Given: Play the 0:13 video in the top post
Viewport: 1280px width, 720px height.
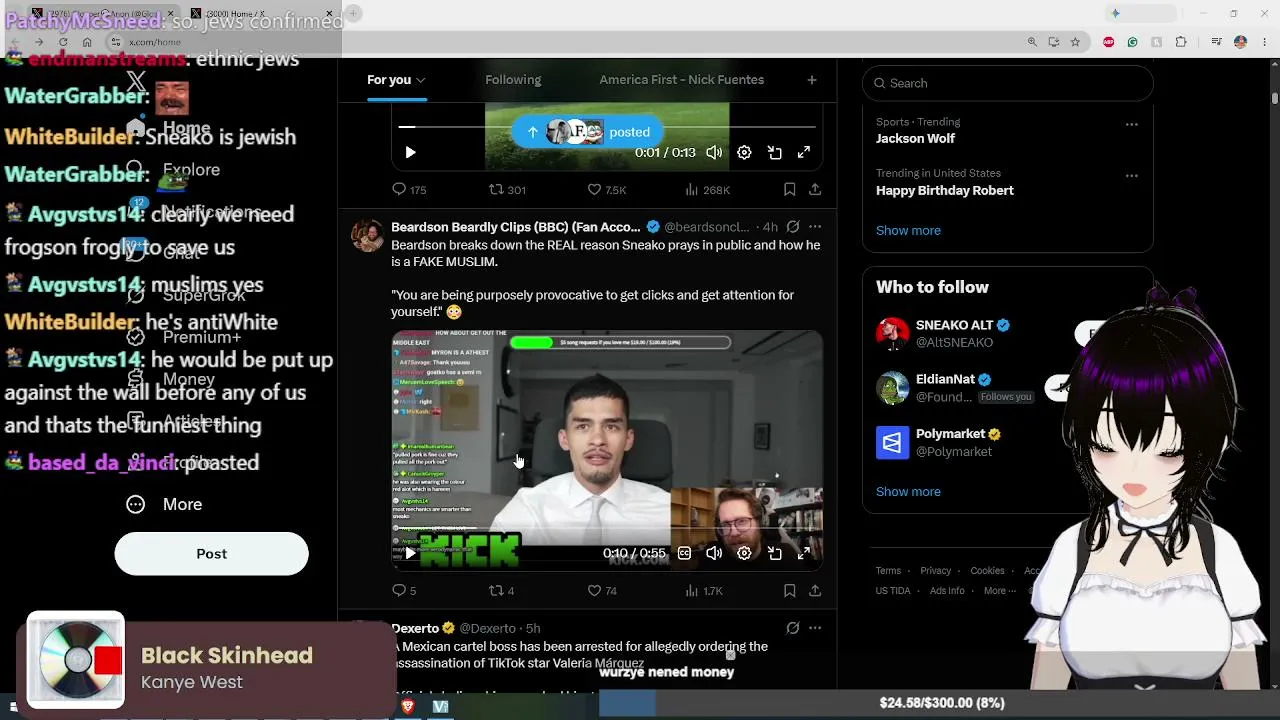Looking at the screenshot, I should click(x=410, y=153).
